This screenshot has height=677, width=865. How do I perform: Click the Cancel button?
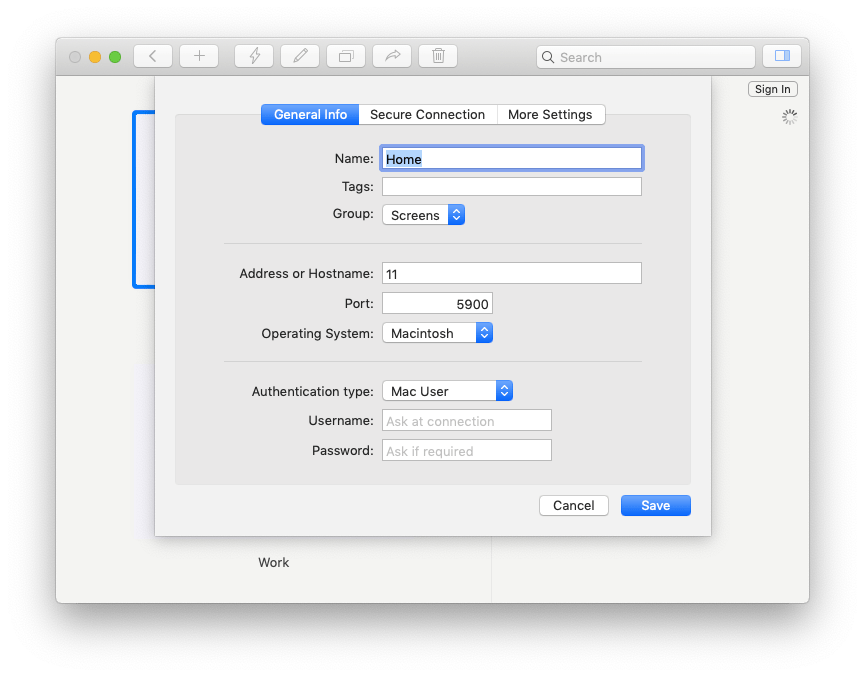pos(573,505)
